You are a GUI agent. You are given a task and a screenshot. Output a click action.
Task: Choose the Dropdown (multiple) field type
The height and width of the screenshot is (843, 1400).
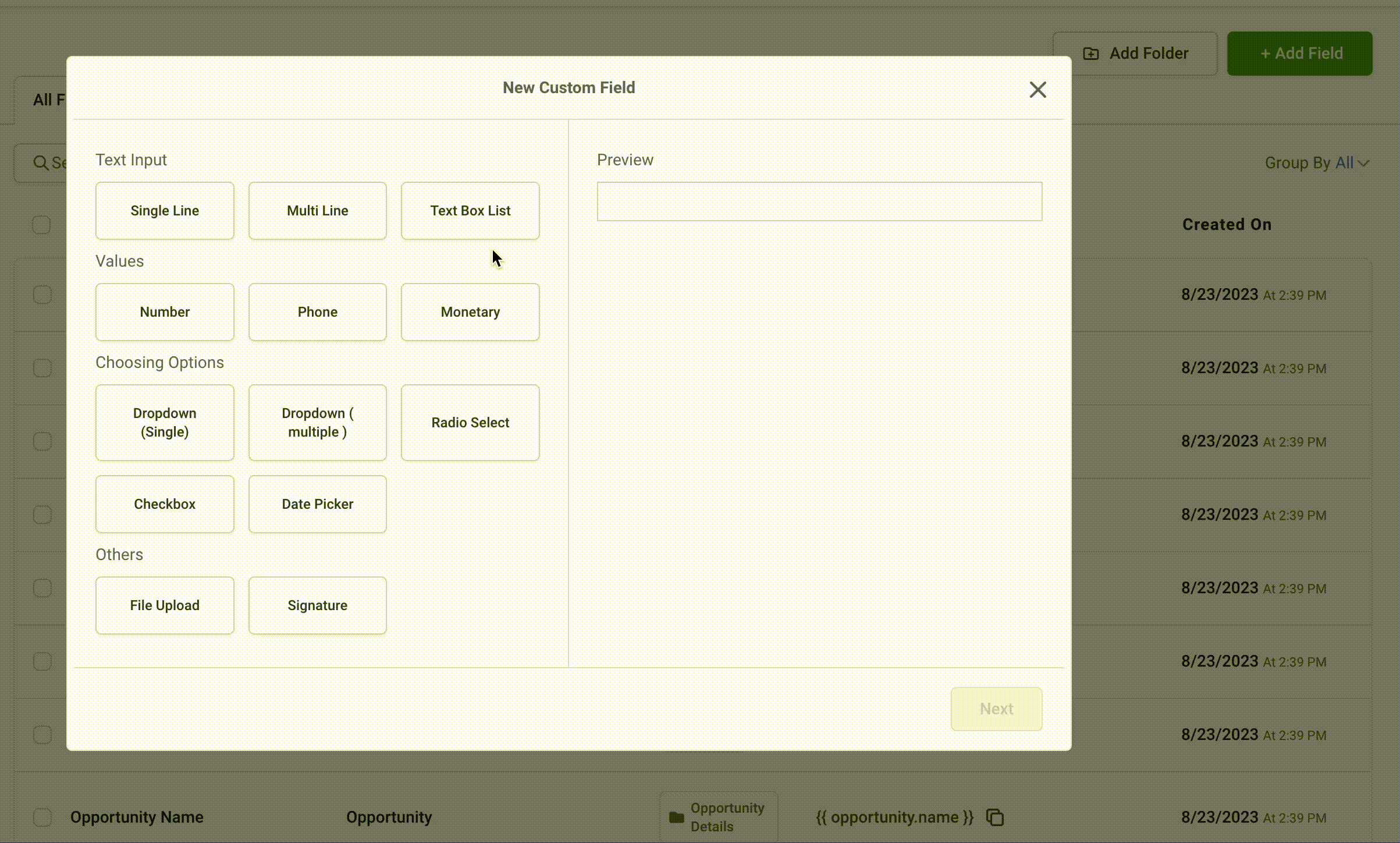[x=317, y=423]
